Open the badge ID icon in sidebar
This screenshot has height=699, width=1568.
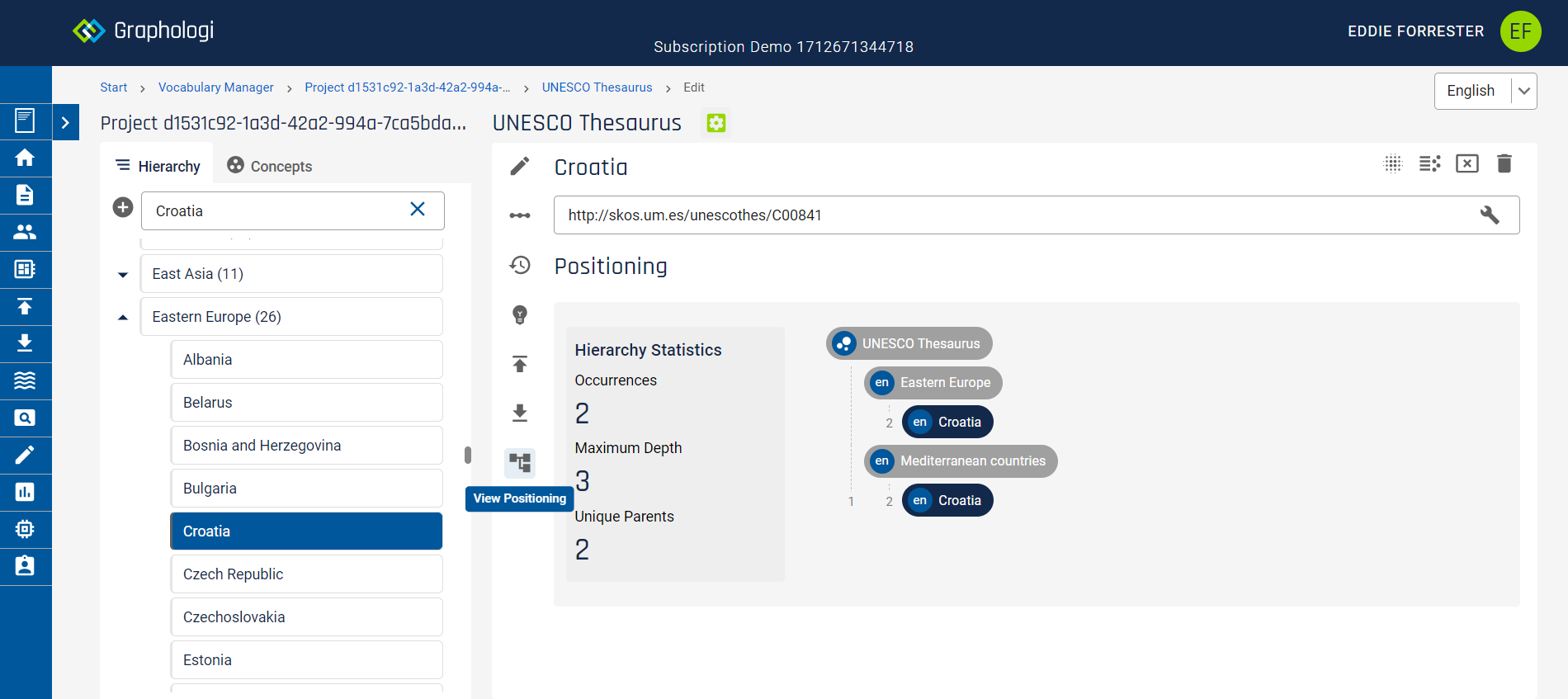tap(25, 566)
